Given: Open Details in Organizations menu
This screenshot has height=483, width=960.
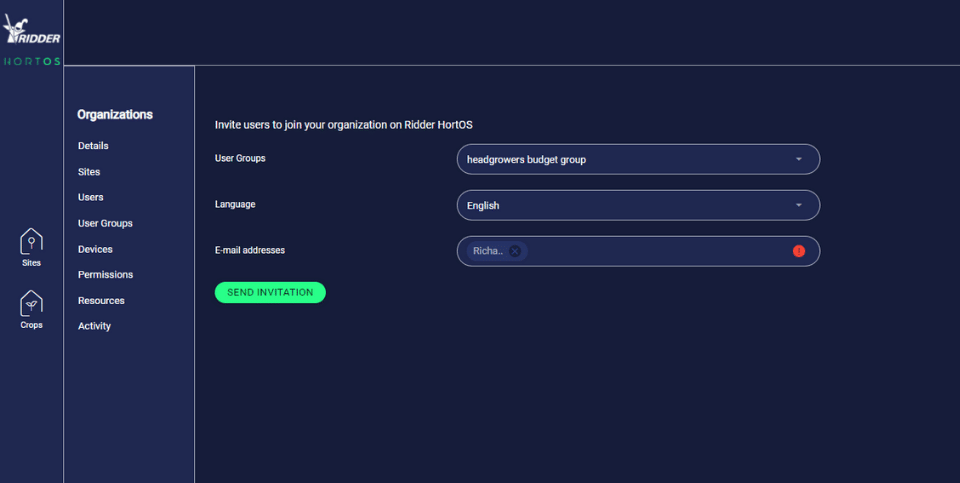Looking at the screenshot, I should (93, 146).
